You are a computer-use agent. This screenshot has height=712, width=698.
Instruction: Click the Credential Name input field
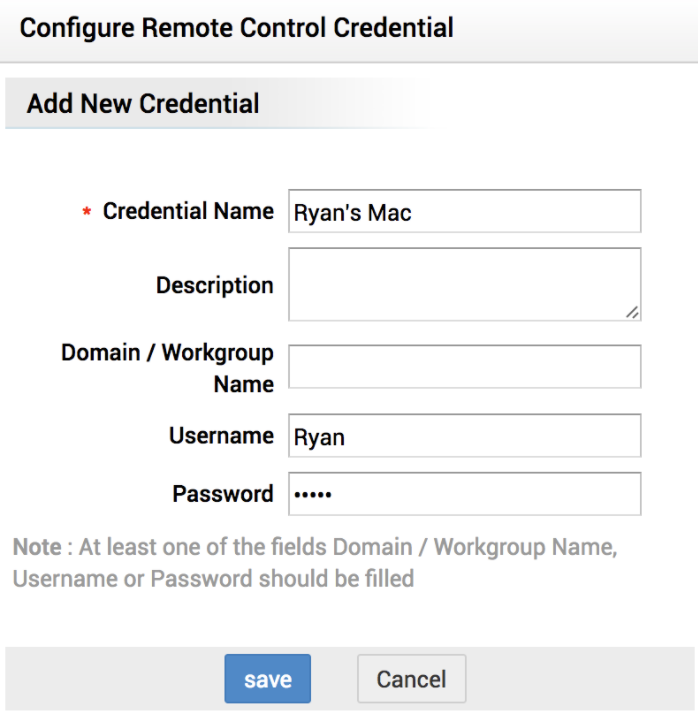coord(464,212)
